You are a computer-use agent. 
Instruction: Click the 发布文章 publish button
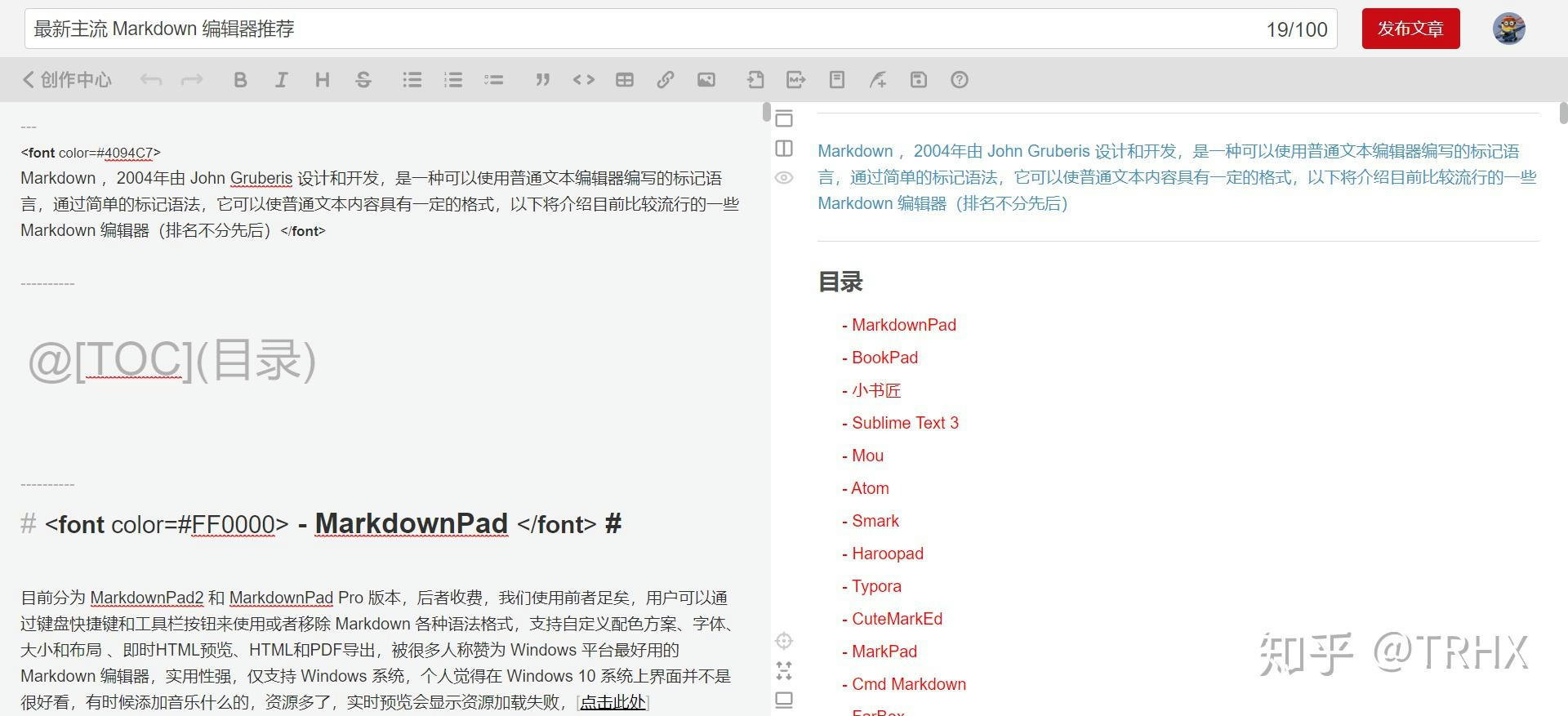[x=1410, y=29]
